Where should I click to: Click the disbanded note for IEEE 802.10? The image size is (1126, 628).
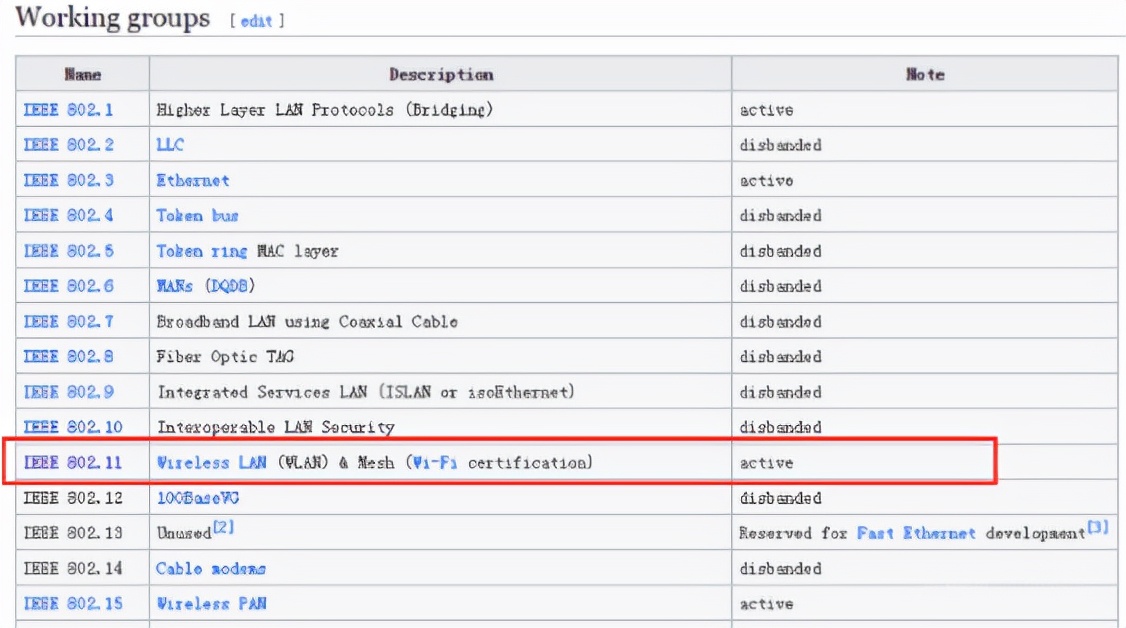(x=781, y=427)
